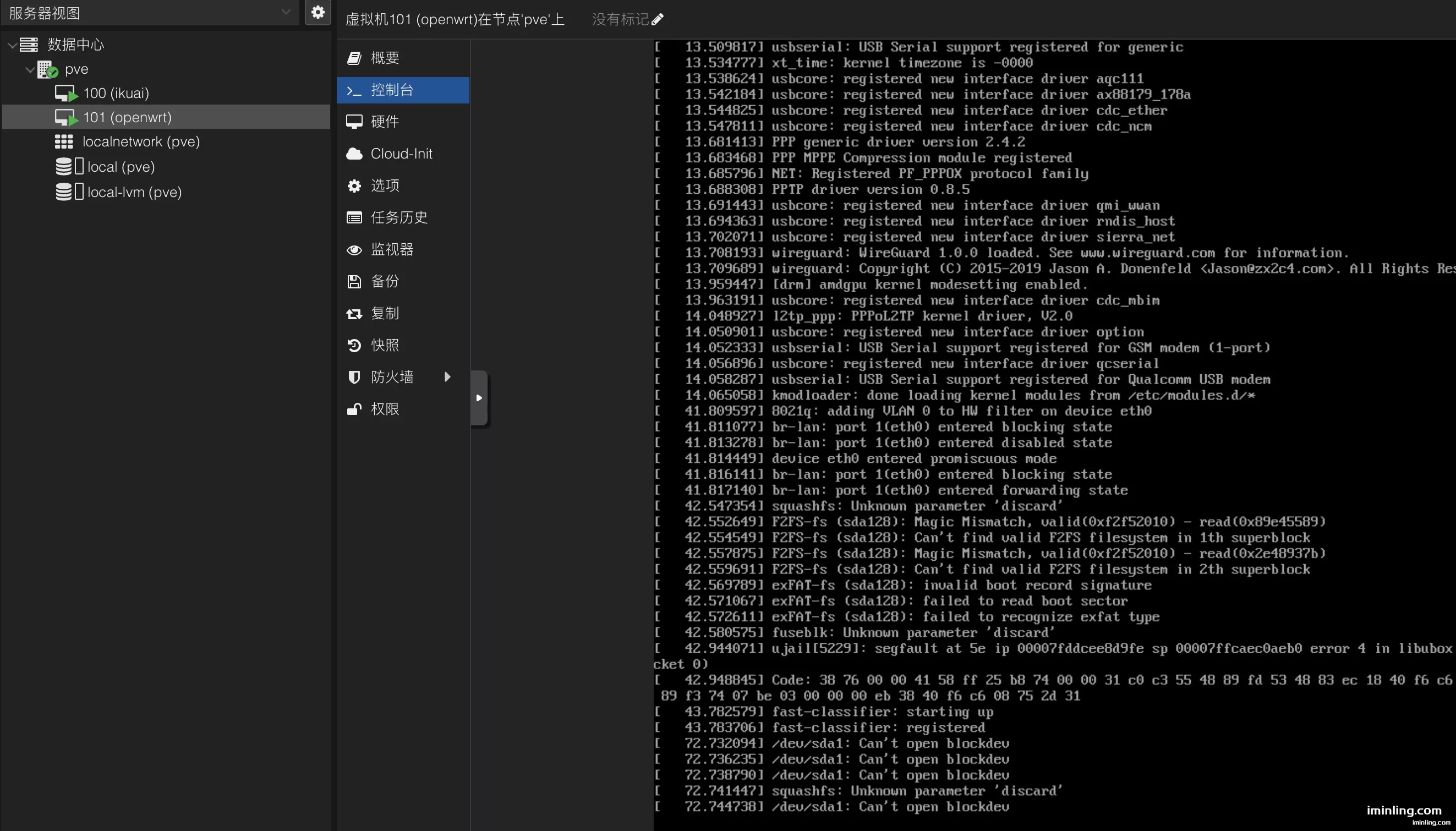The image size is (1456, 831).
Task: Expand the 防火墙 submenu arrow
Action: coord(447,376)
